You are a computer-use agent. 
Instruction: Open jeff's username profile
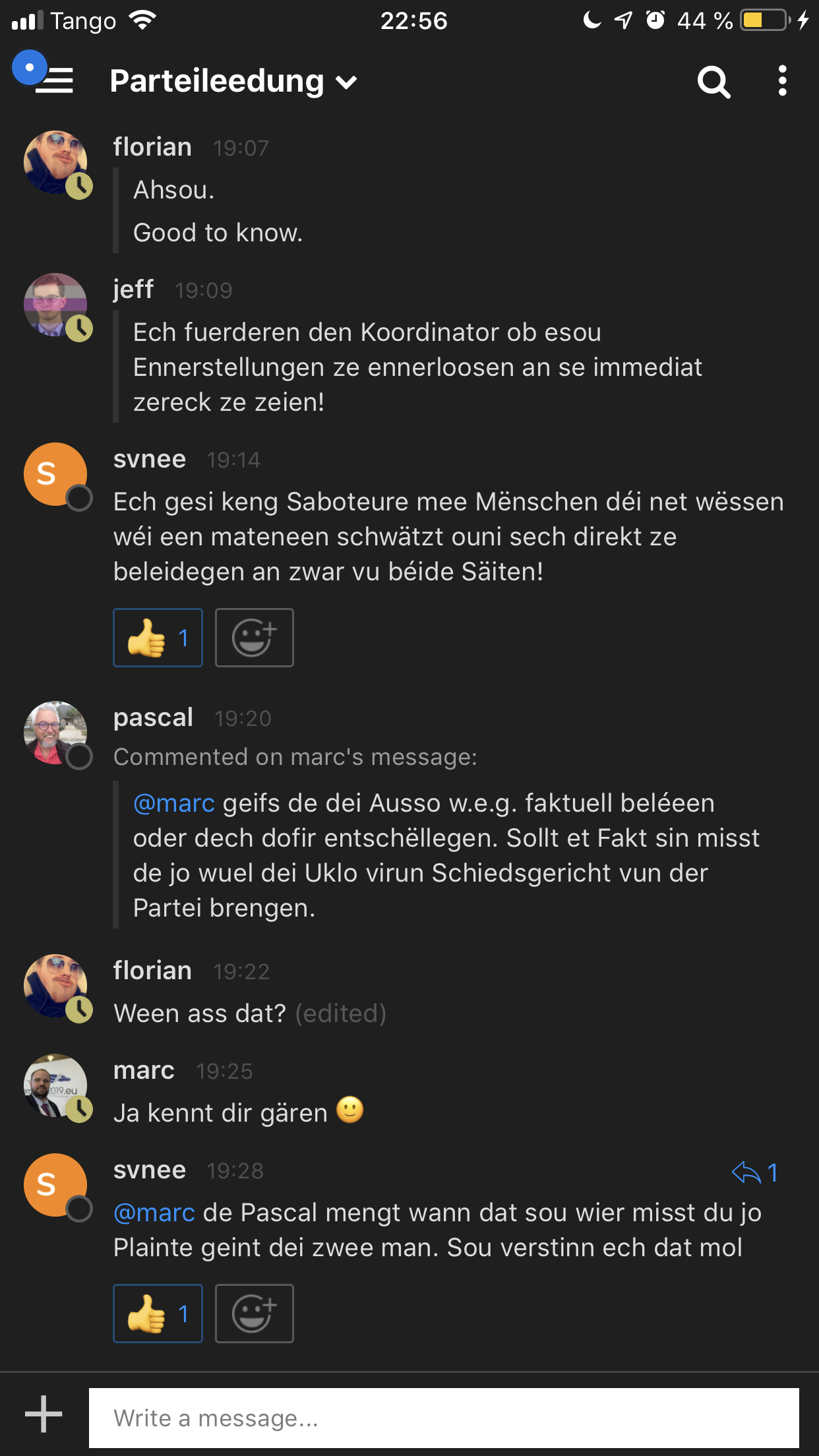click(133, 289)
